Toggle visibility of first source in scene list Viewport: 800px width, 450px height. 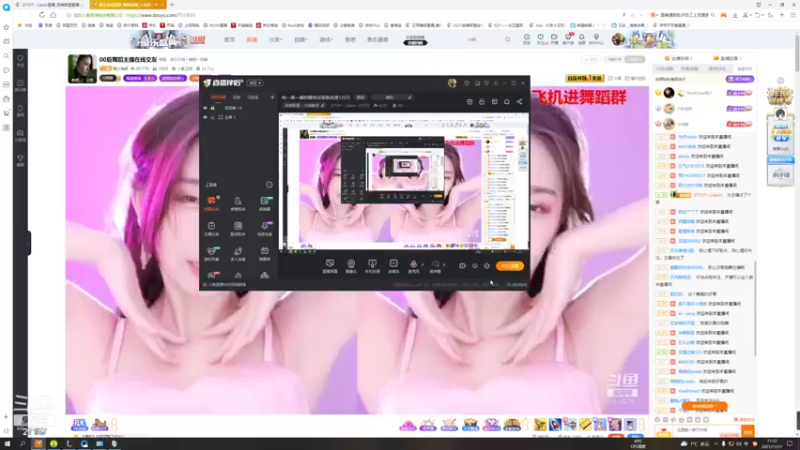(x=205, y=108)
